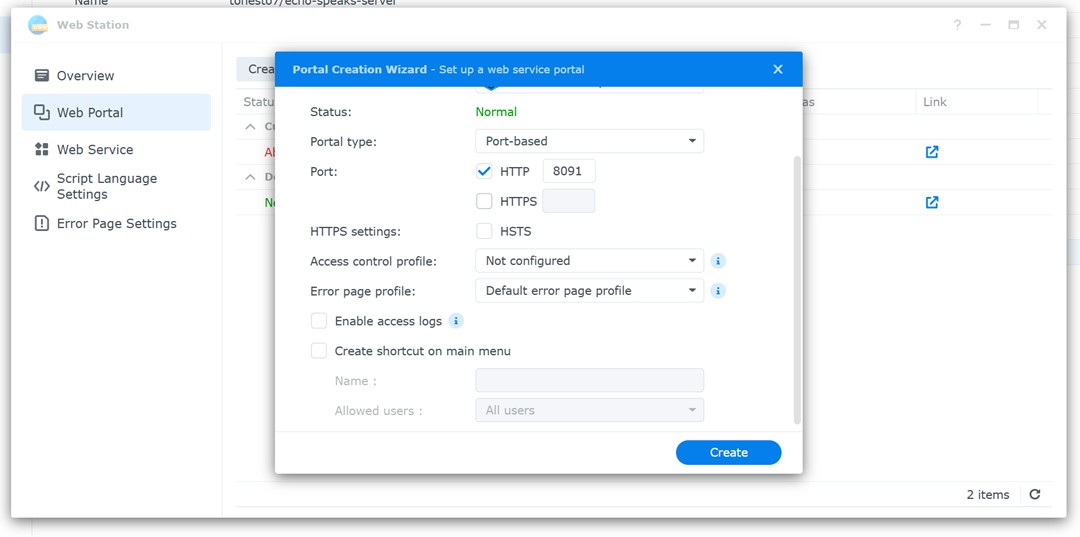Screen dimensions: 1080x537
Task: Open the first portal's external link icon
Action: tap(932, 152)
